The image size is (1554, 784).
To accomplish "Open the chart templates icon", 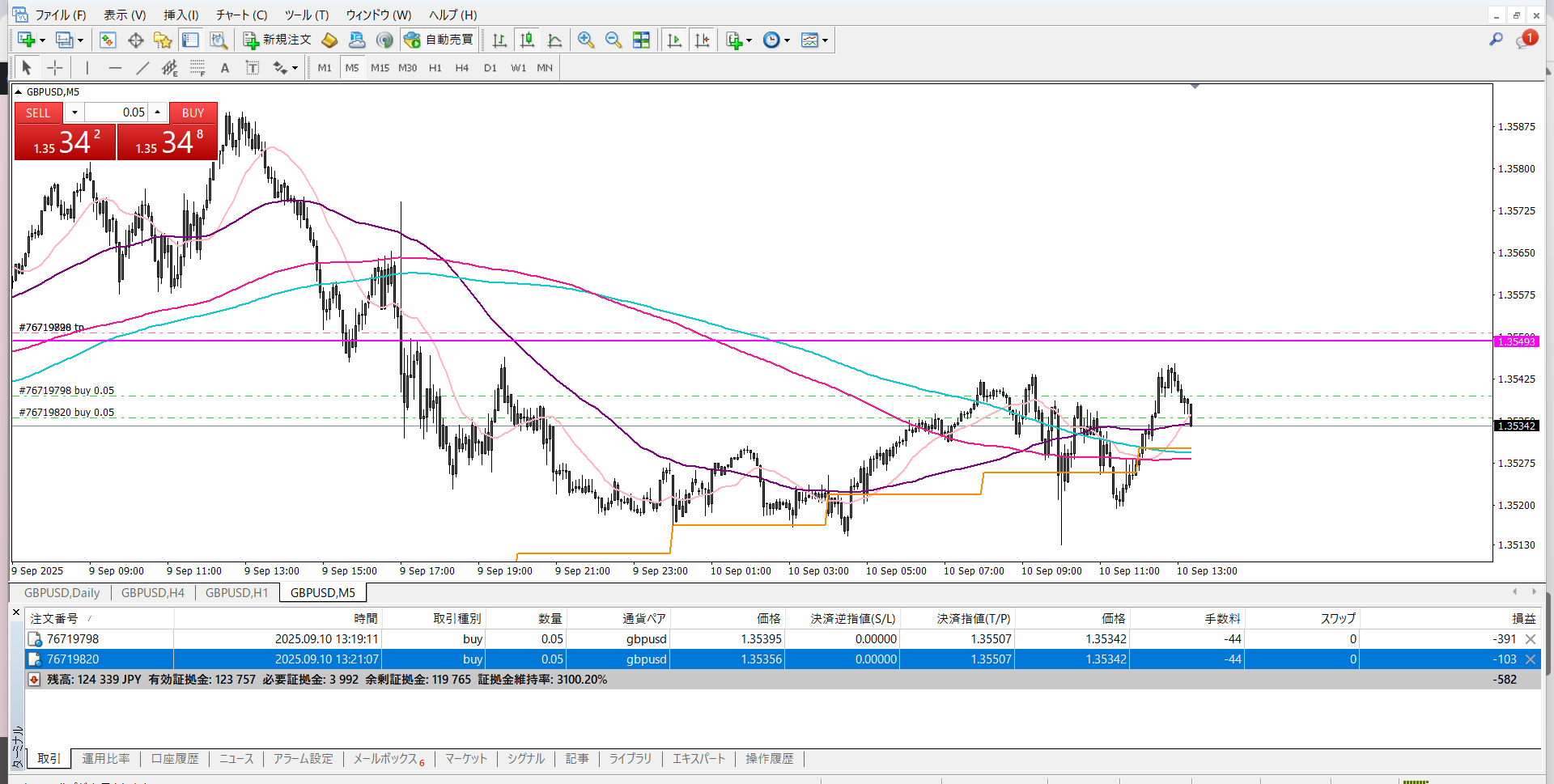I will (809, 40).
